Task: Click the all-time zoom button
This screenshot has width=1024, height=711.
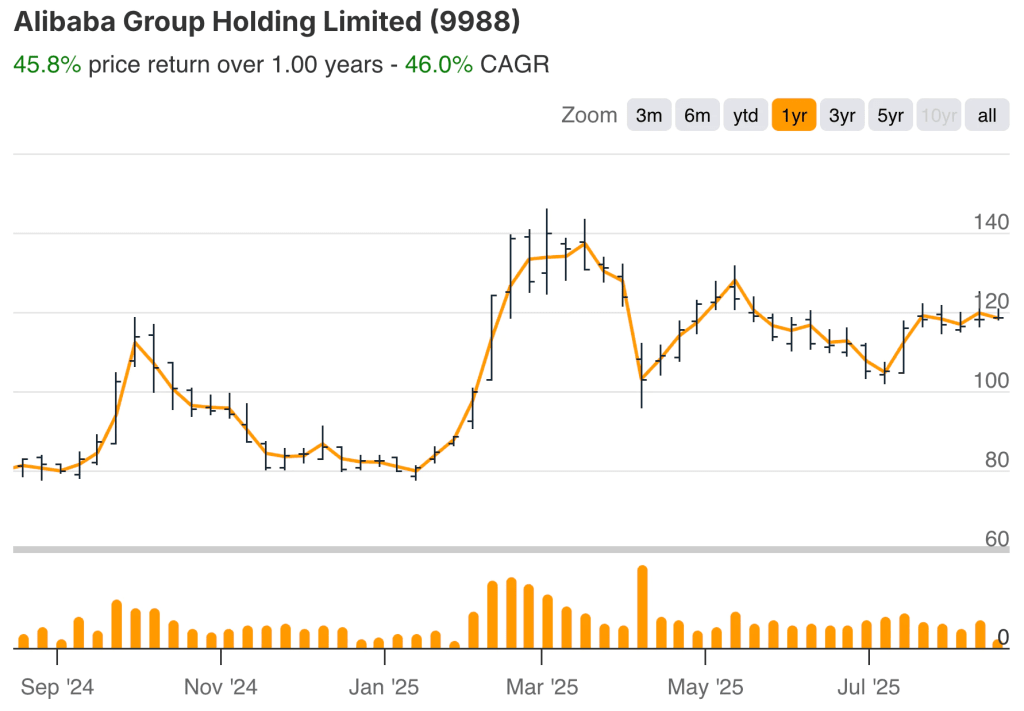Action: coord(987,115)
